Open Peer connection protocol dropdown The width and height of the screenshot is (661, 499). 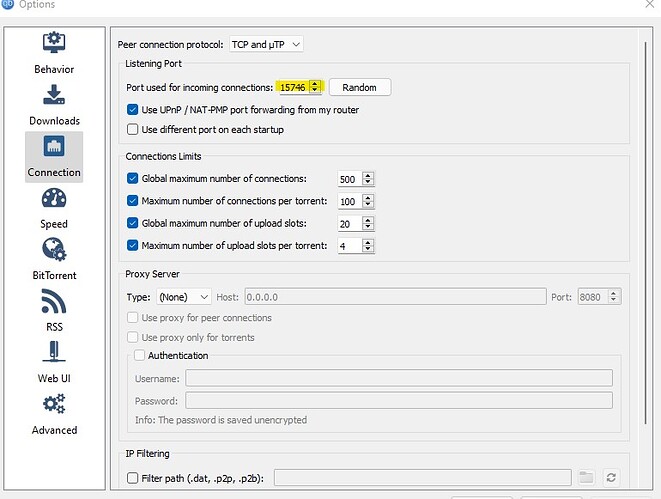tap(266, 44)
